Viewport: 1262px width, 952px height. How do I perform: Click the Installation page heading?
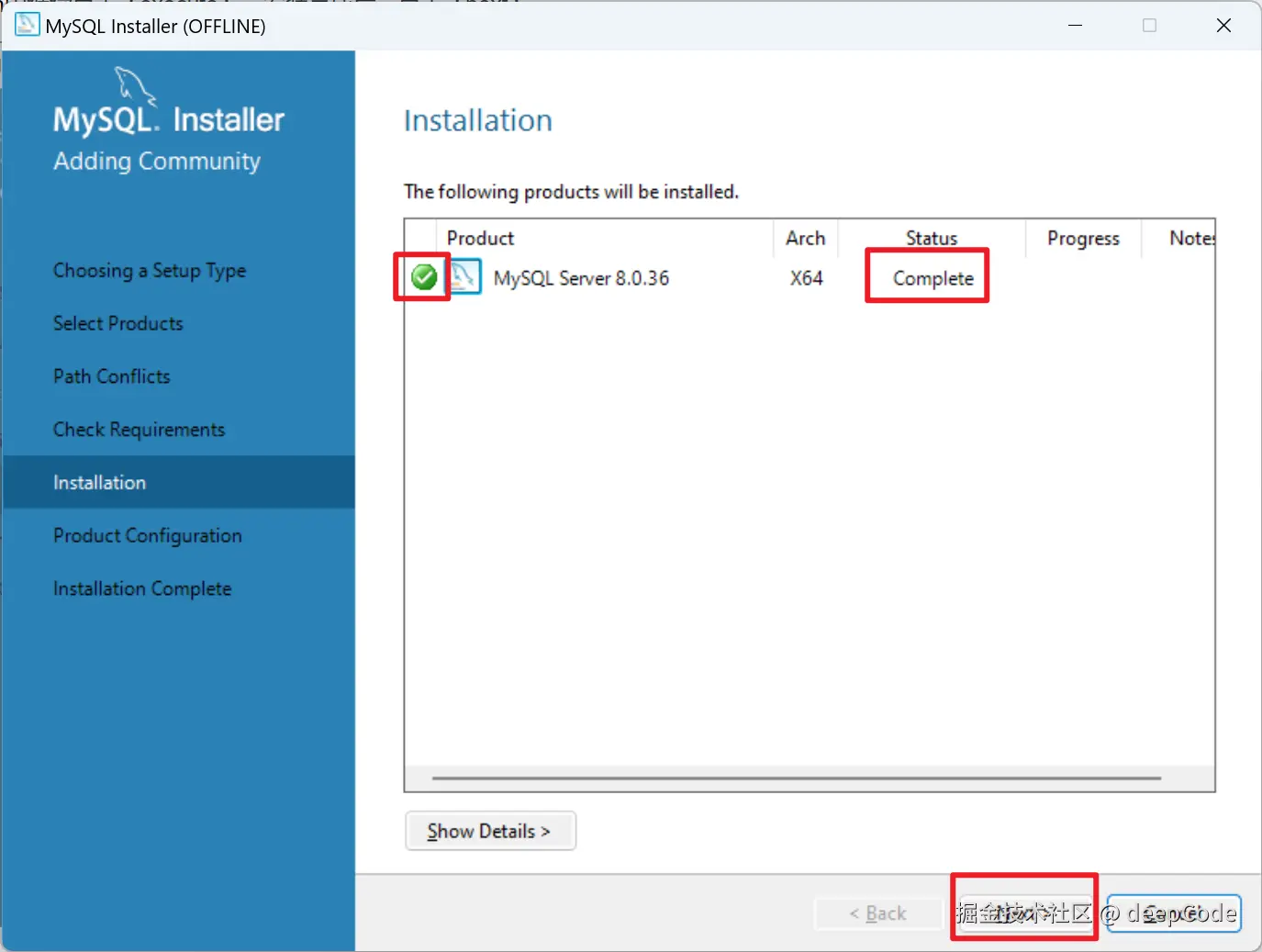pos(478,120)
